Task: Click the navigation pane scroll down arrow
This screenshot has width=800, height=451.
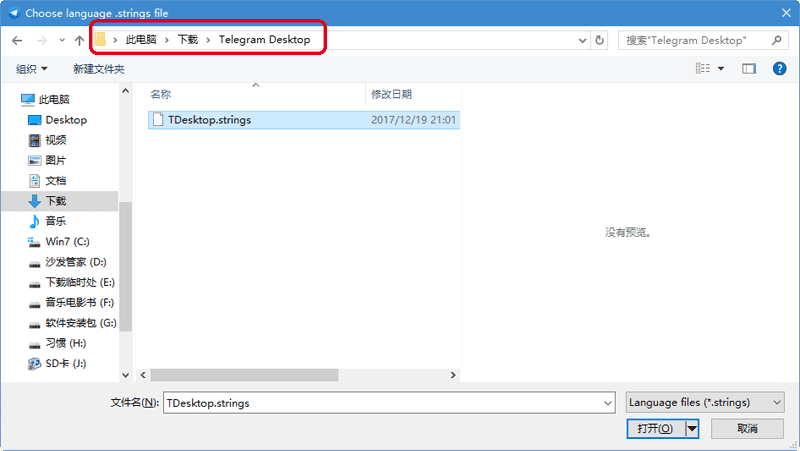Action: click(x=126, y=375)
